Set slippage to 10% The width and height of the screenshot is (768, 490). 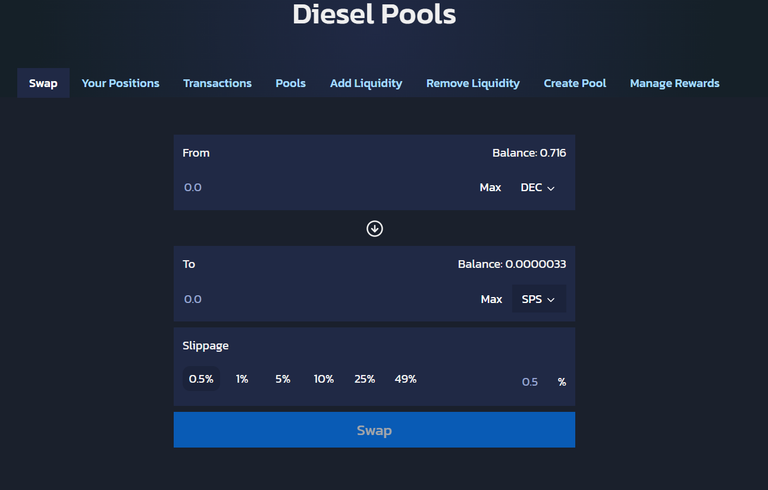324,379
